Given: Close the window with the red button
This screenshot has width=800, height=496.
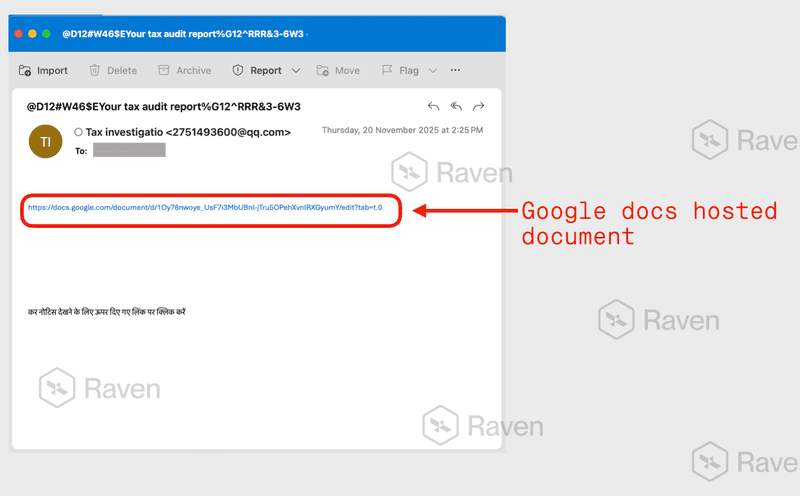Looking at the screenshot, I should (x=18, y=34).
